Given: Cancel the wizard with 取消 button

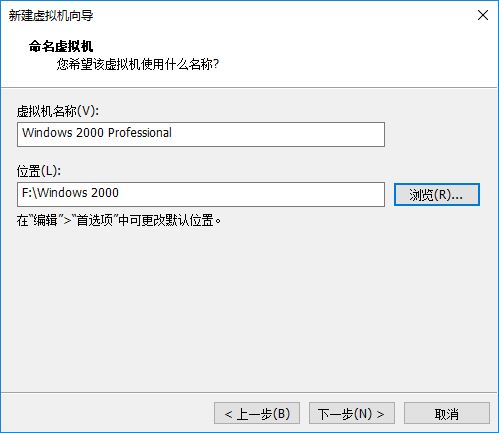Looking at the screenshot, I should point(447,413).
